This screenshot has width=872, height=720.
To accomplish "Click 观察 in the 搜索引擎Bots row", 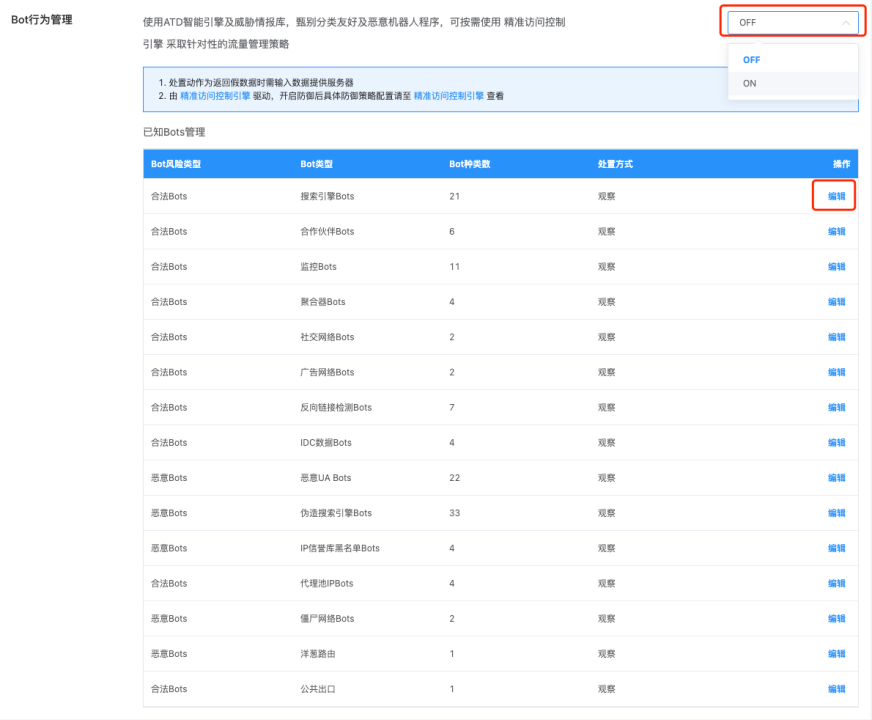I will coord(607,196).
